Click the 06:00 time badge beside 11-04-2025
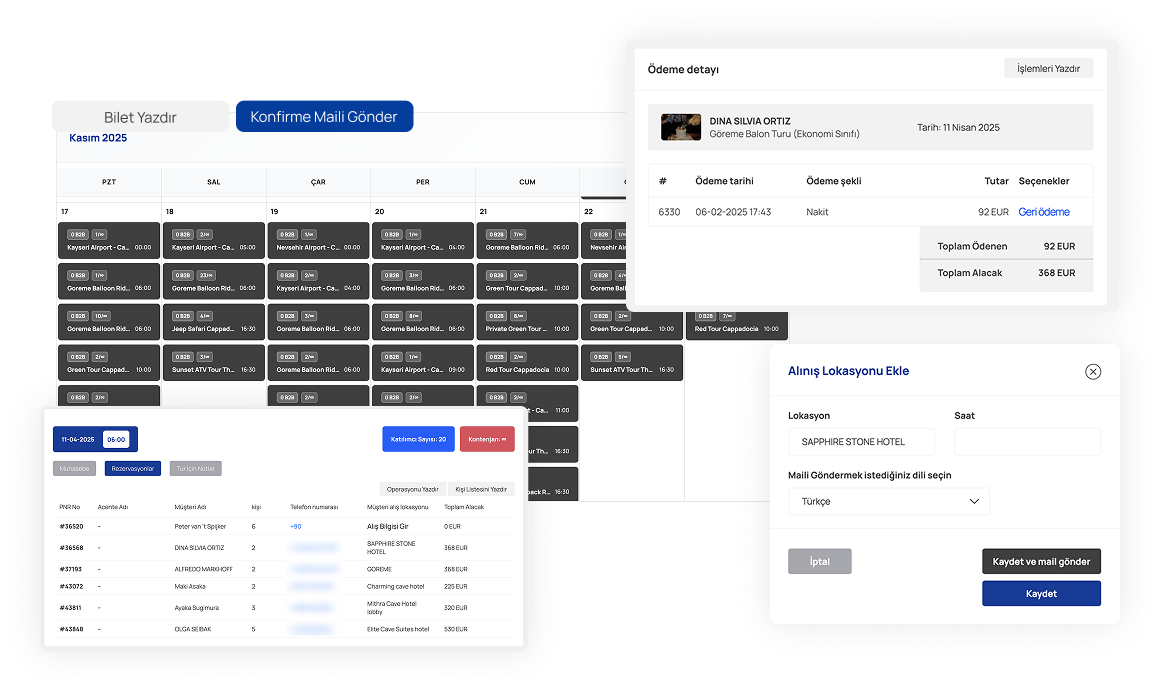Image resolution: width=1160 pixels, height=692 pixels. (x=116, y=439)
